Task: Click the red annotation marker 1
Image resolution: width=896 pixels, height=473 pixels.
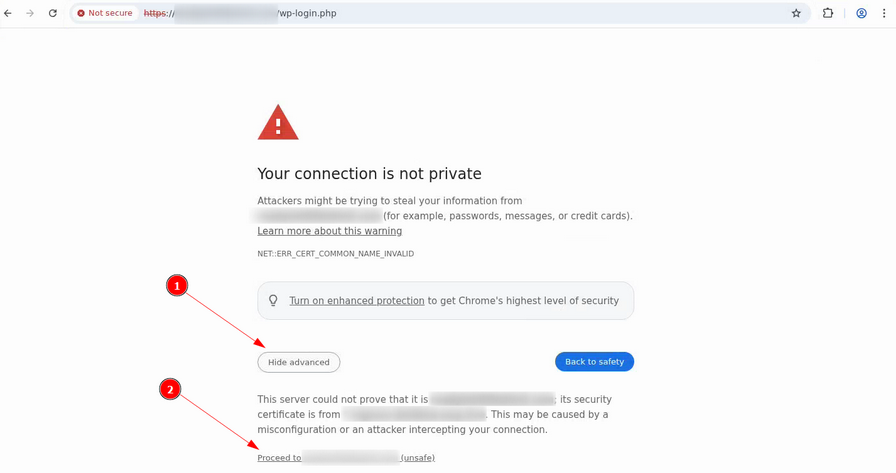Action: tap(177, 286)
